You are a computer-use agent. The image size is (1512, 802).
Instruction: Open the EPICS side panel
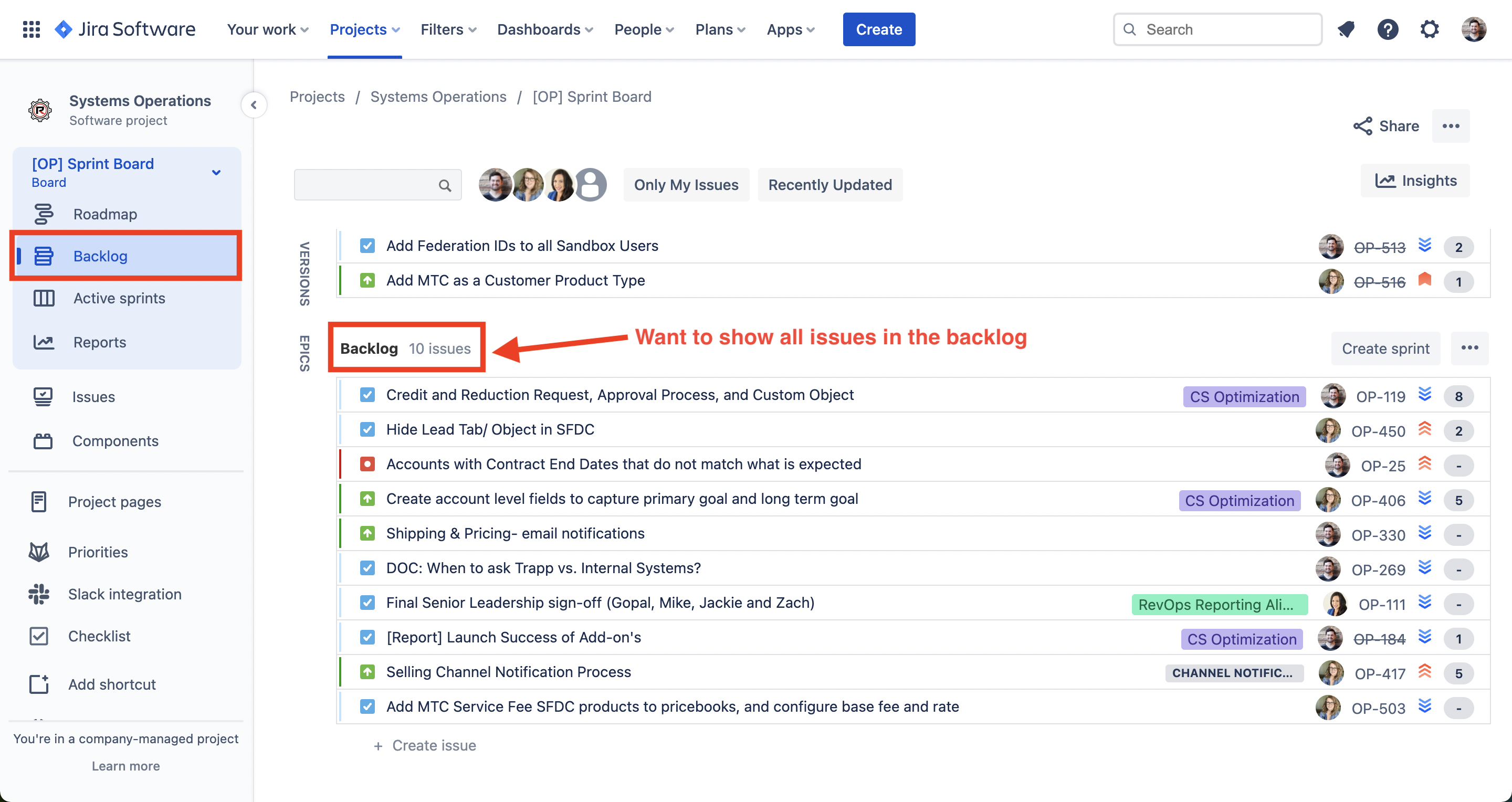[304, 353]
